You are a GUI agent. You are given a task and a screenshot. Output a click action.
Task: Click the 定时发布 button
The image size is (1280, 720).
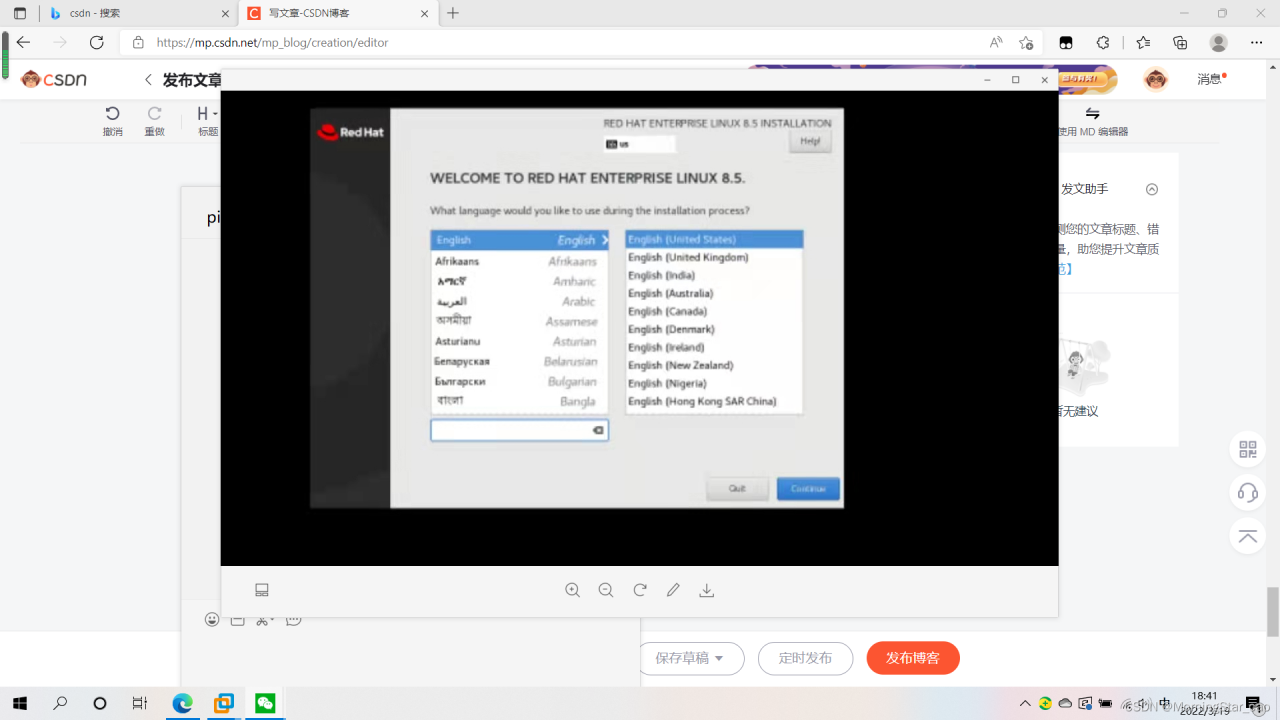pos(805,658)
